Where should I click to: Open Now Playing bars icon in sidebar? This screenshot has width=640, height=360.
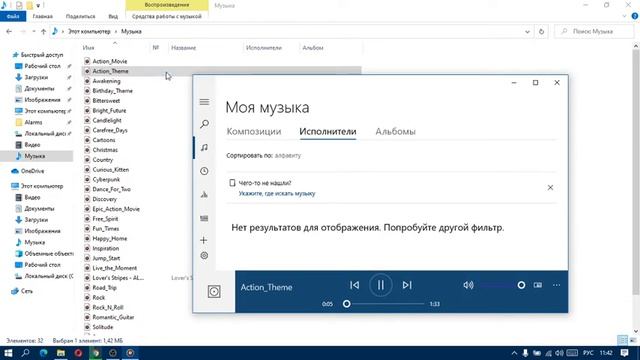tap(204, 195)
